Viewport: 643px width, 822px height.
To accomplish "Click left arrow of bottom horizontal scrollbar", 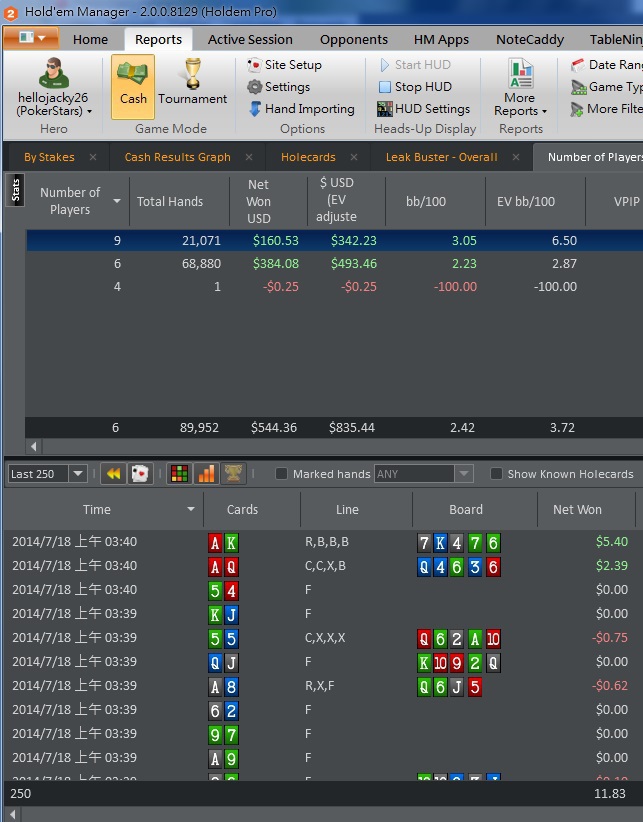I will click(13, 815).
